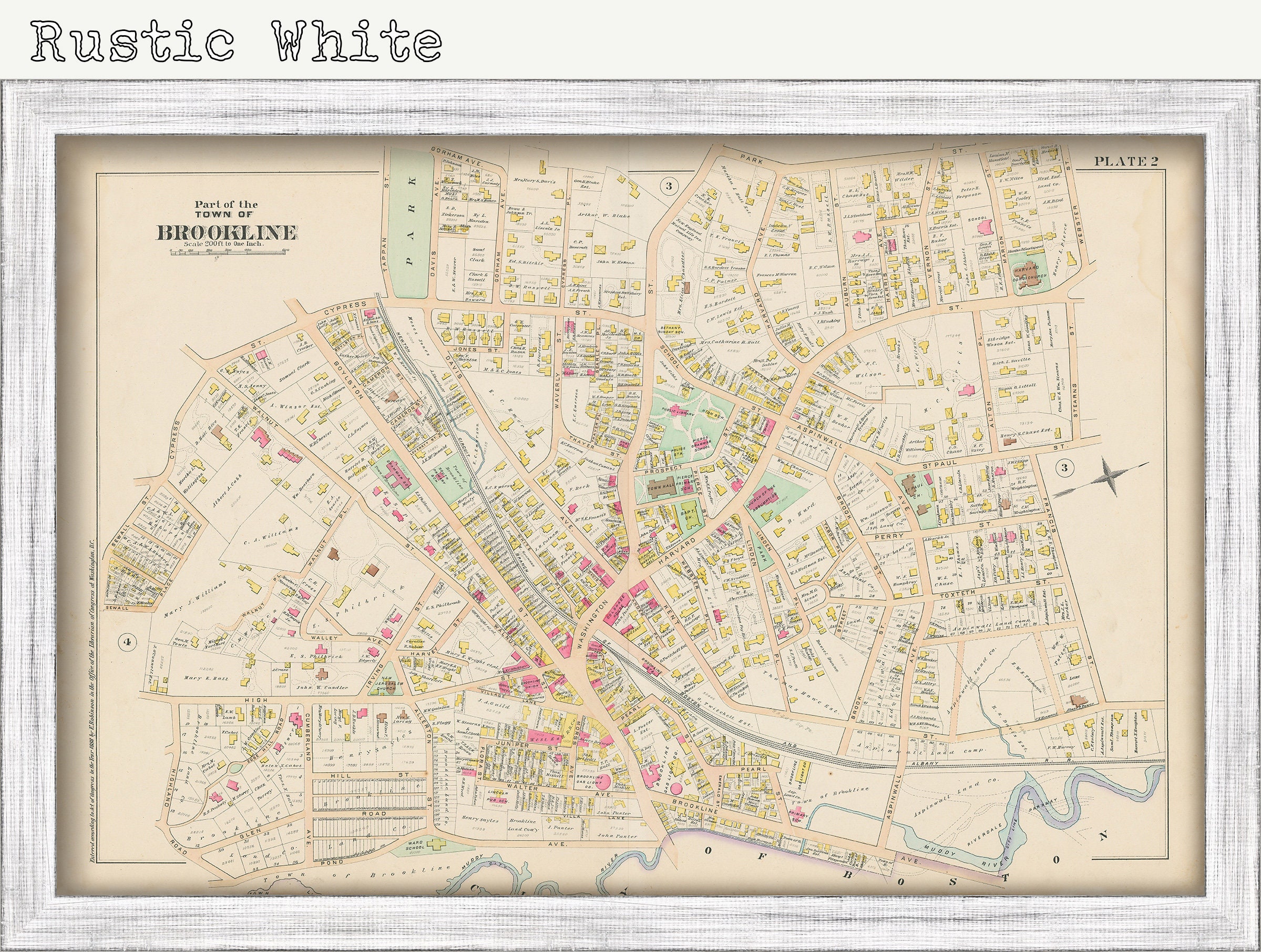Click the 'TOWN HALL' building label
The image size is (1261, 952).
[x=661, y=488]
